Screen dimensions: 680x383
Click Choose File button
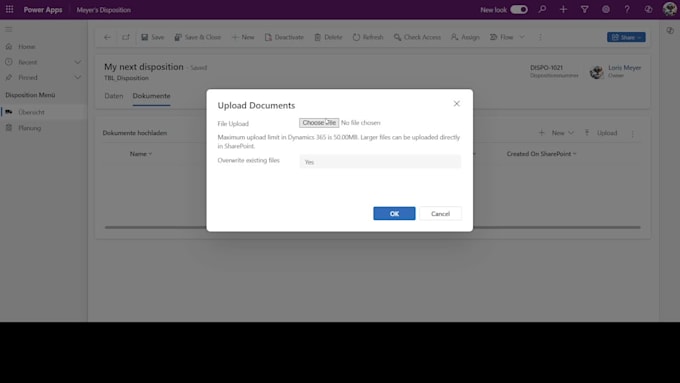click(319, 123)
